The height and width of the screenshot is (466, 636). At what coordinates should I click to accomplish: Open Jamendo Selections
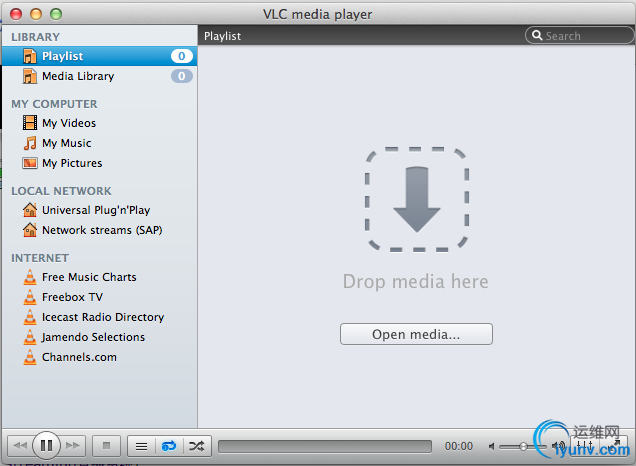[93, 337]
